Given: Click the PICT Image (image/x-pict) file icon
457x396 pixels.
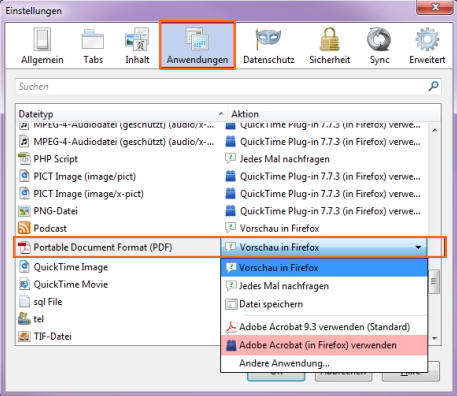Looking at the screenshot, I should pos(24,194).
